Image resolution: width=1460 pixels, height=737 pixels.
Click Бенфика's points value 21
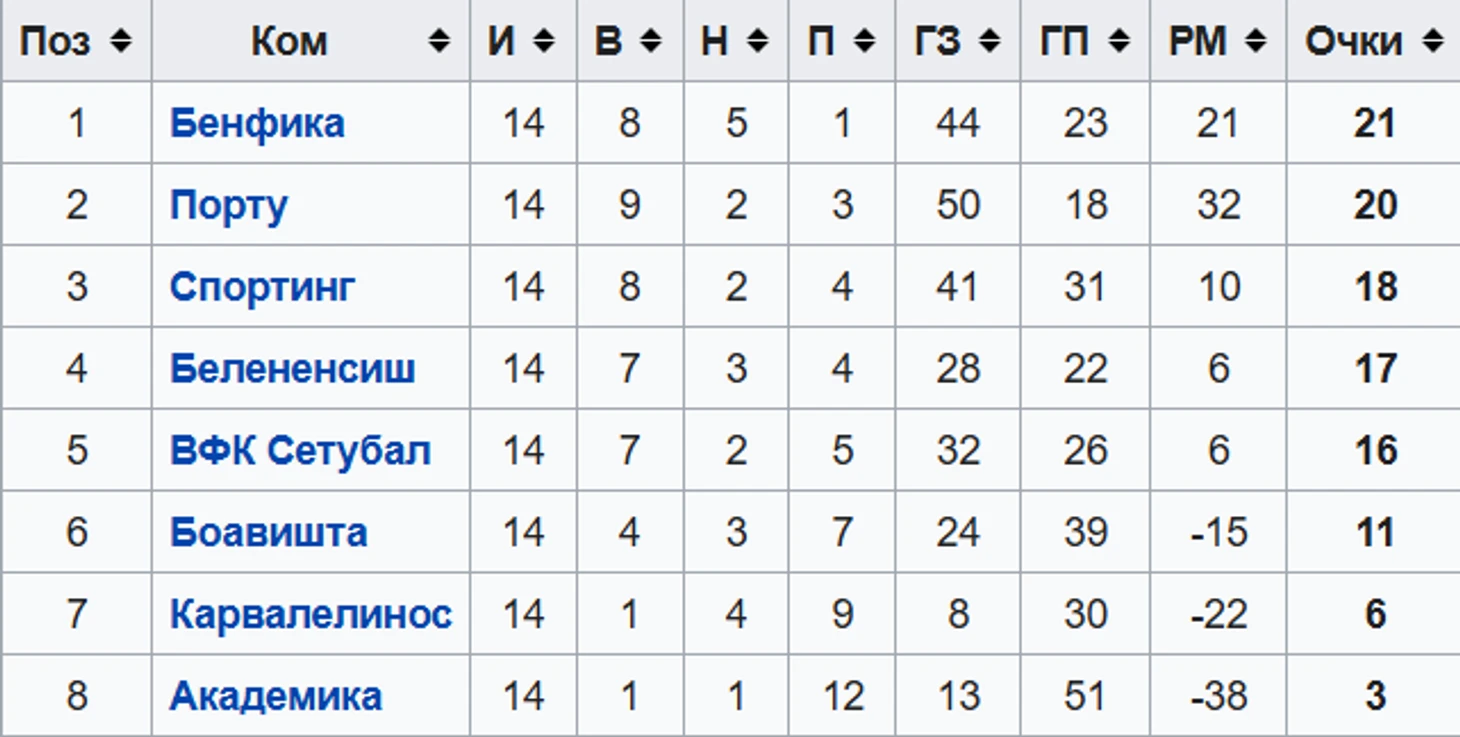[1374, 124]
